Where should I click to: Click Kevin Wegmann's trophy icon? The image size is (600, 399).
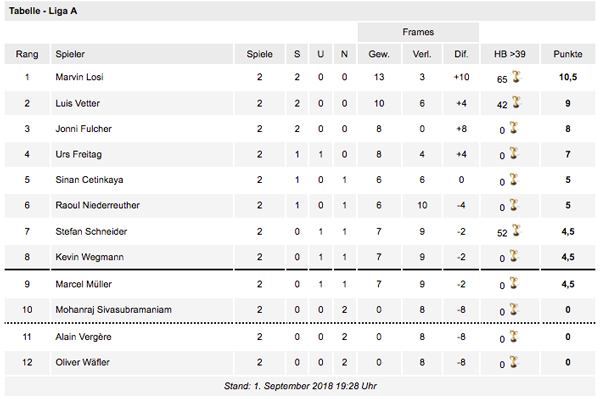pyautogui.click(x=514, y=256)
